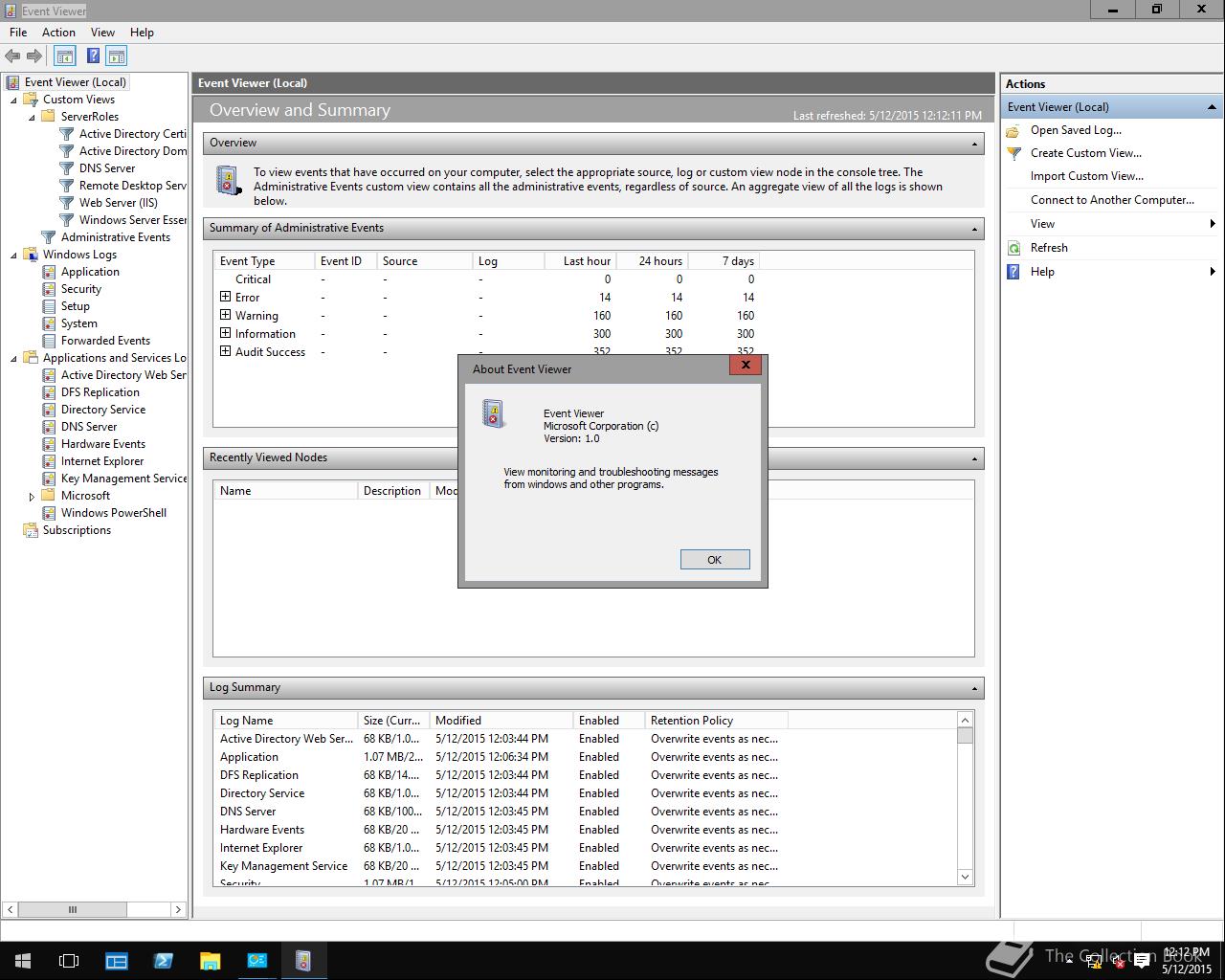Click the Active Directory Certificate filter icon

coord(67,134)
